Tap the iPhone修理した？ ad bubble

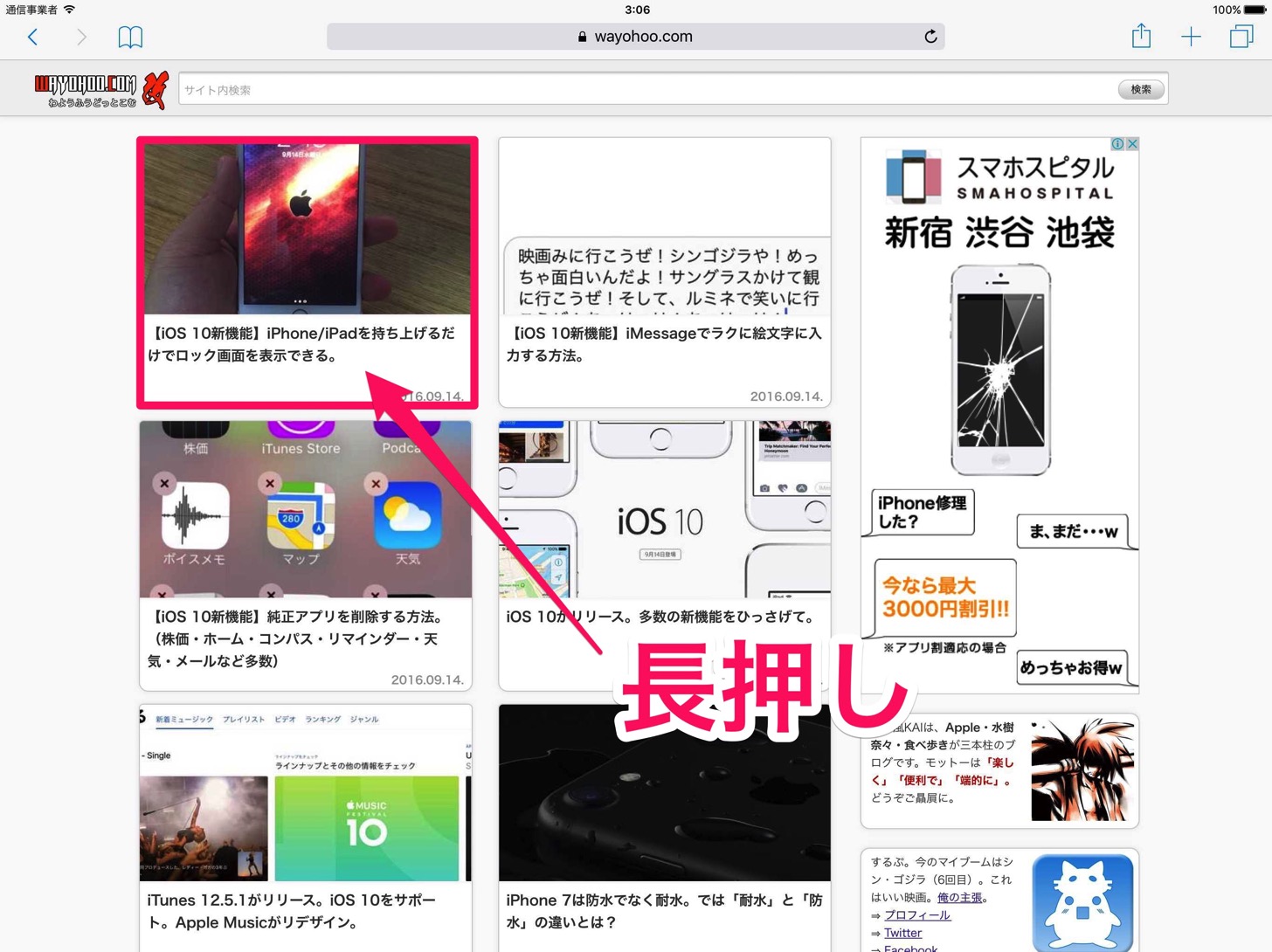coord(923,512)
